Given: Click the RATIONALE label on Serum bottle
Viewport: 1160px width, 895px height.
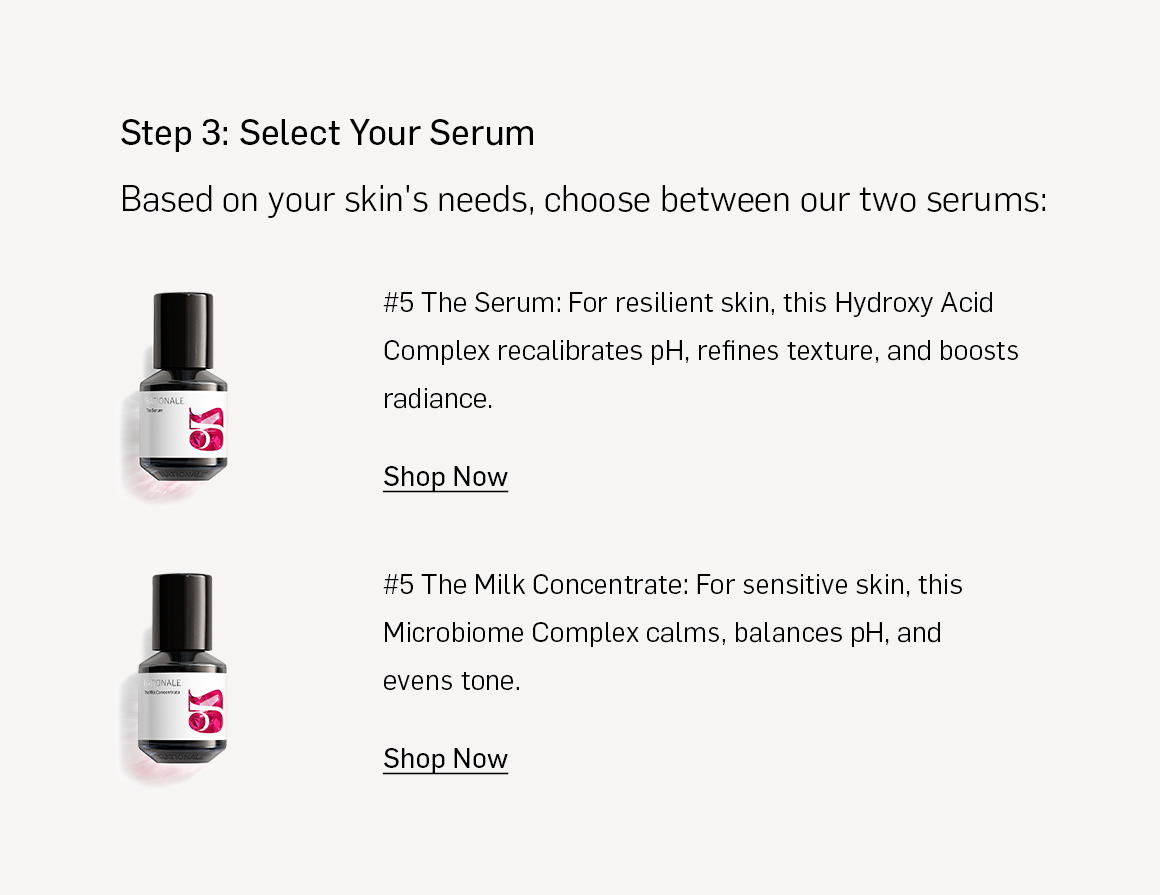Looking at the screenshot, I should (x=164, y=401).
